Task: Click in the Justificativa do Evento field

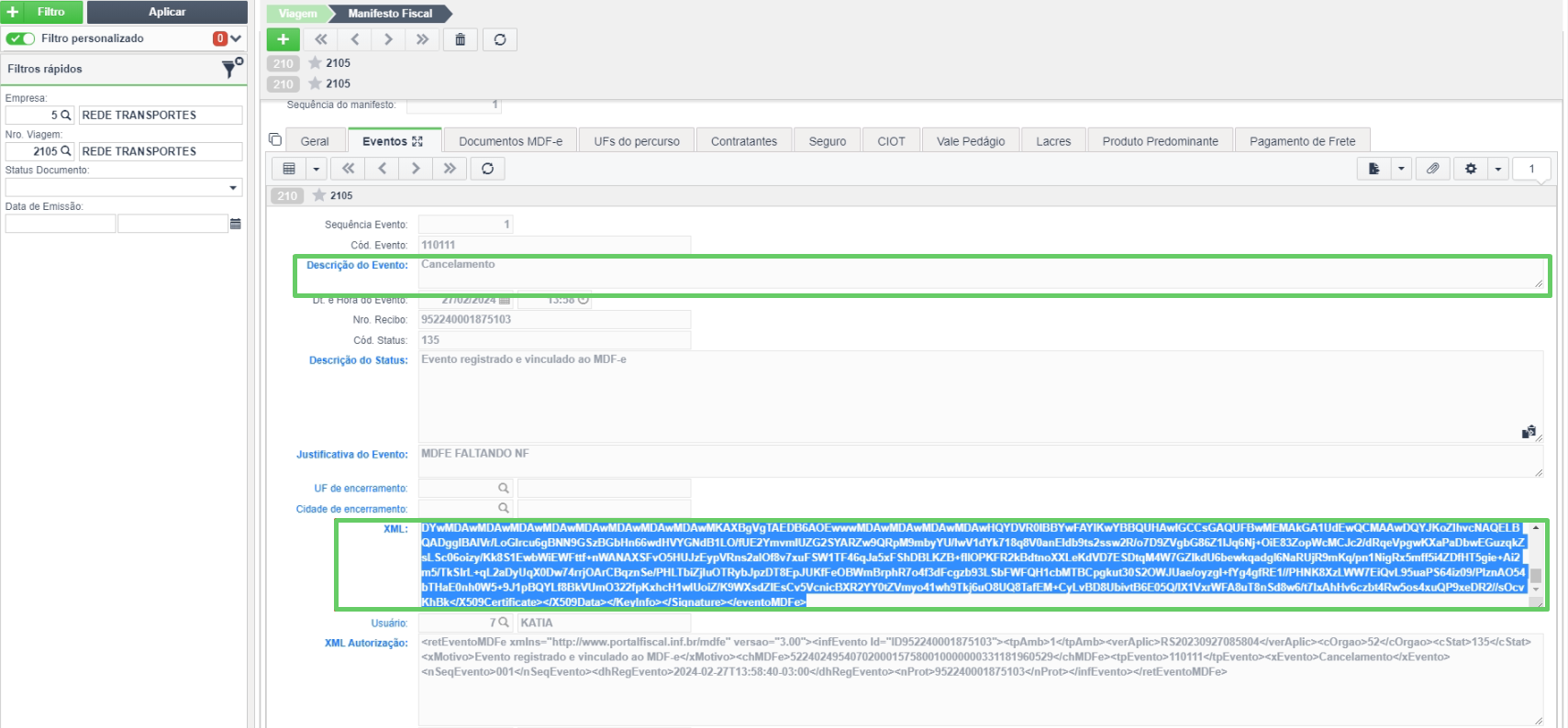Action: (981, 461)
